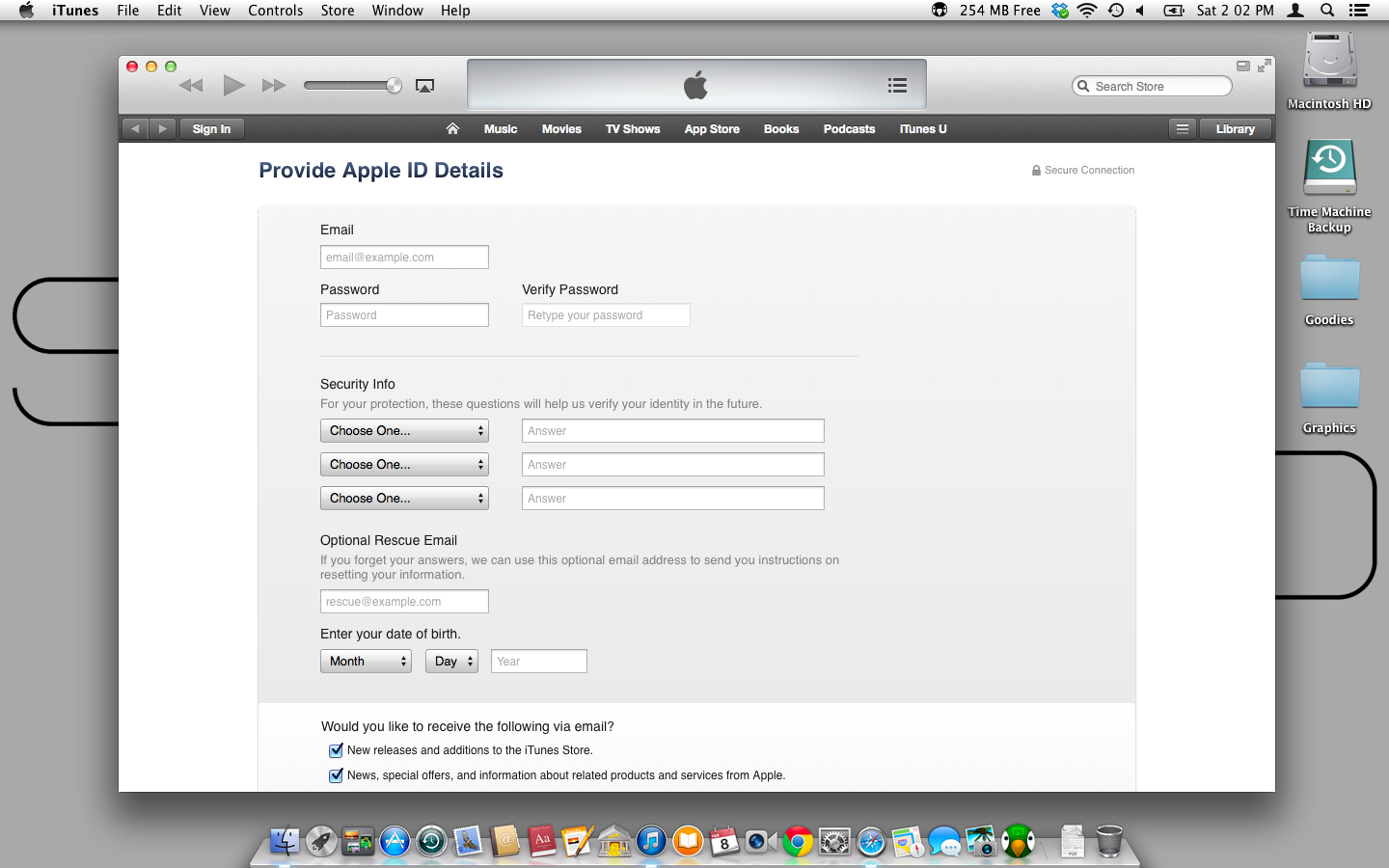This screenshot has height=868, width=1389.
Task: Open Finder from the Dock
Action: pos(285,842)
